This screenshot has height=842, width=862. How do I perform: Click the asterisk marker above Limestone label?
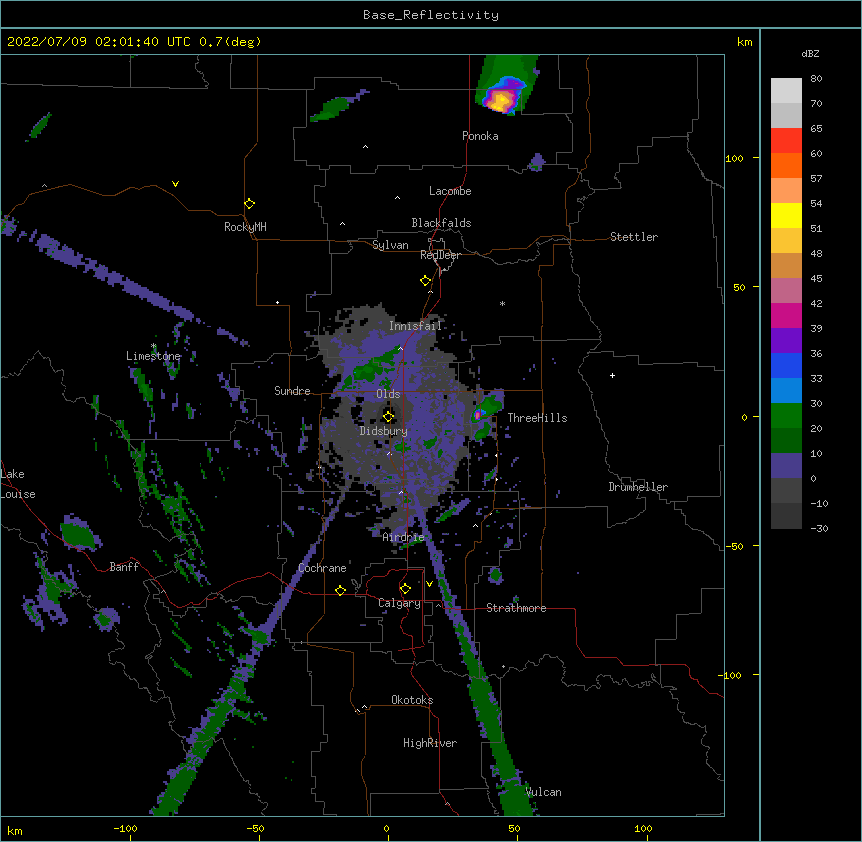(x=154, y=346)
